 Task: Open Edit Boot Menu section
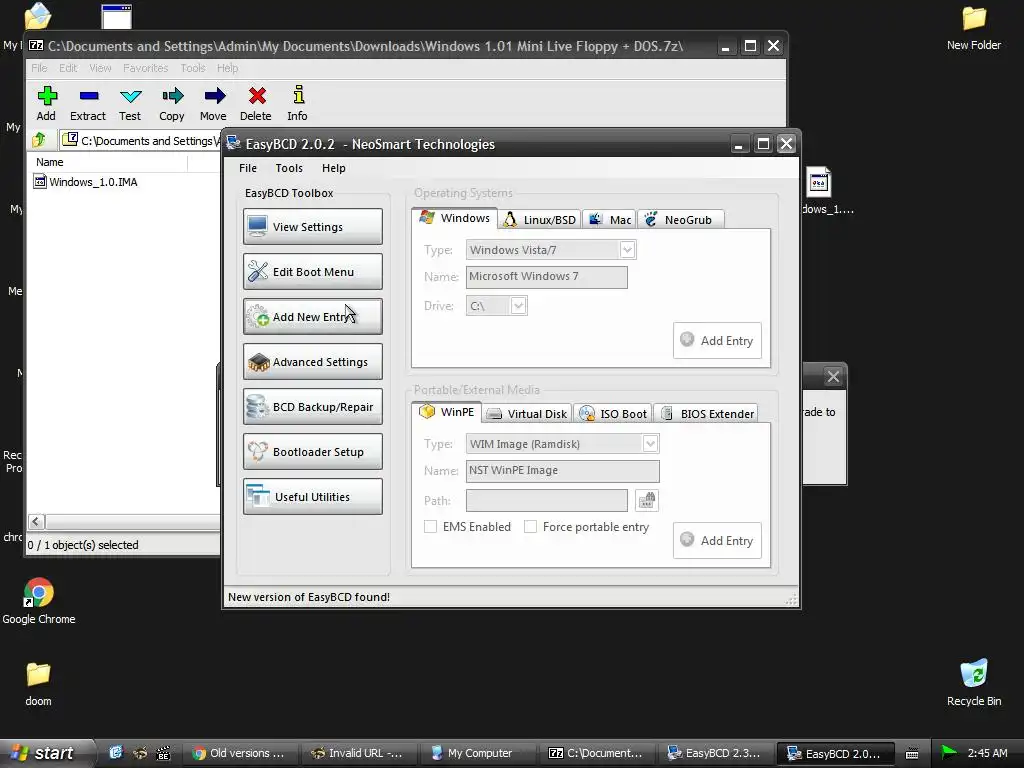tap(313, 272)
